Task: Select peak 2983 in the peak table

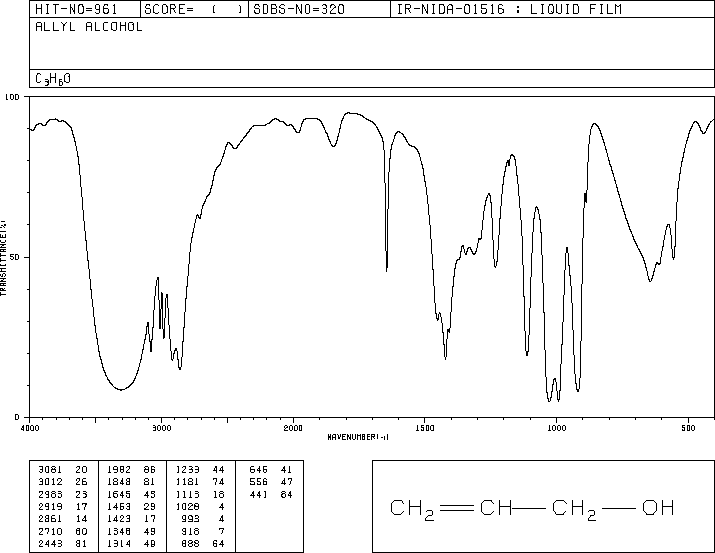Action: [50, 494]
